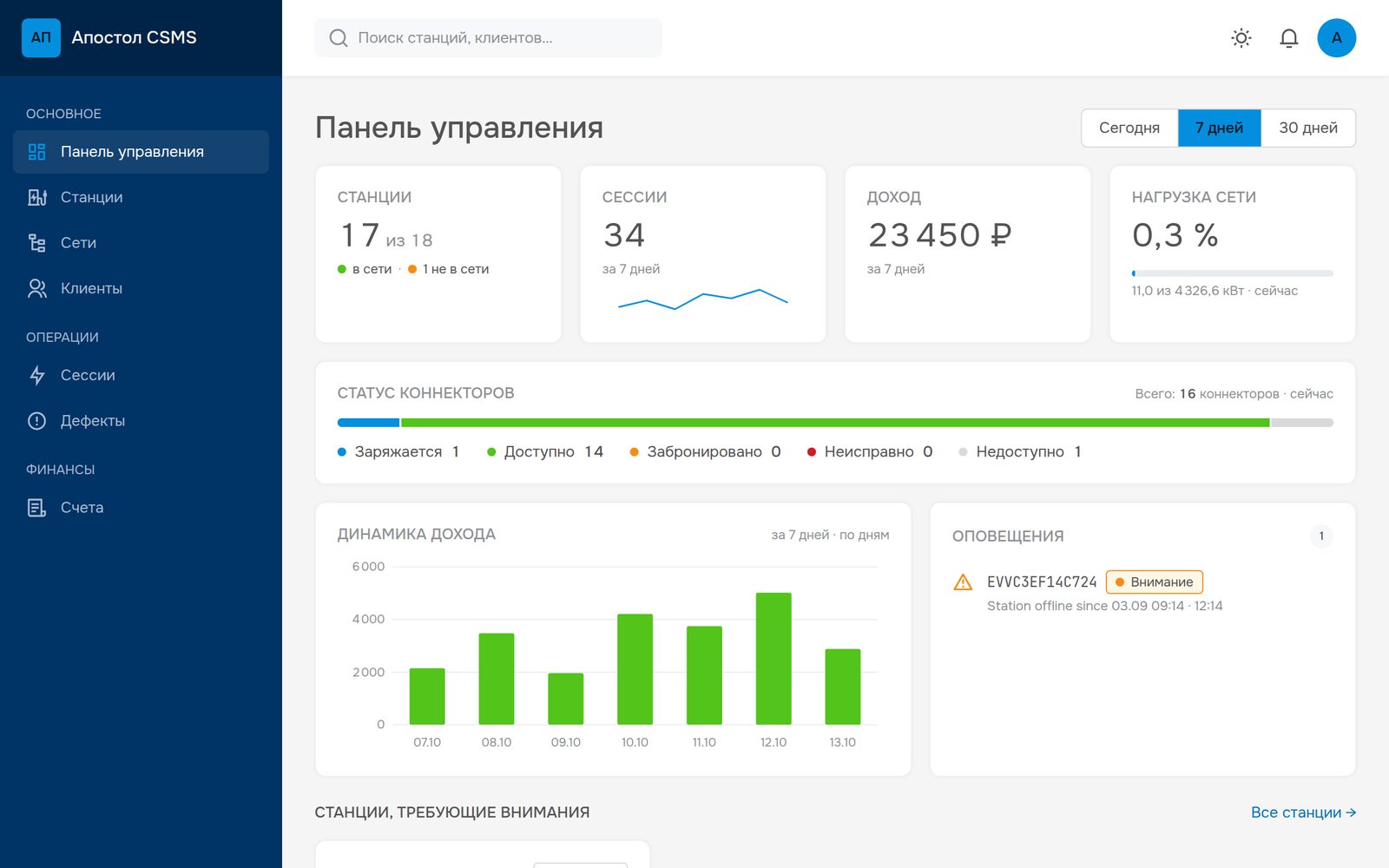The width and height of the screenshot is (1389, 868).
Task: Click the Недоступно legend entry
Action: (1020, 452)
